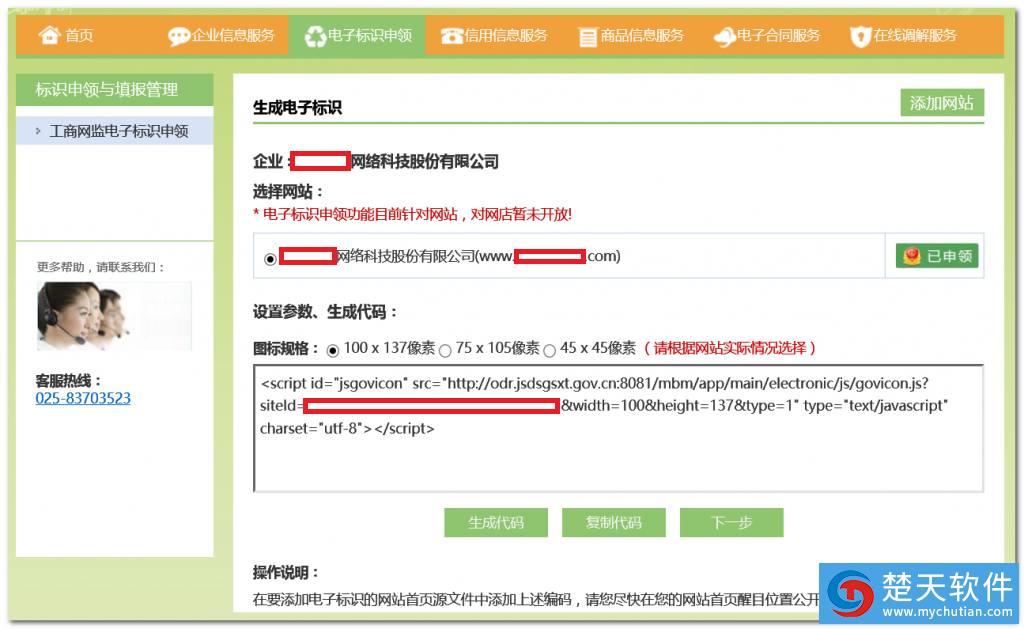The image size is (1024, 629).
Task: Click the 图标规格 label
Action: (285, 348)
